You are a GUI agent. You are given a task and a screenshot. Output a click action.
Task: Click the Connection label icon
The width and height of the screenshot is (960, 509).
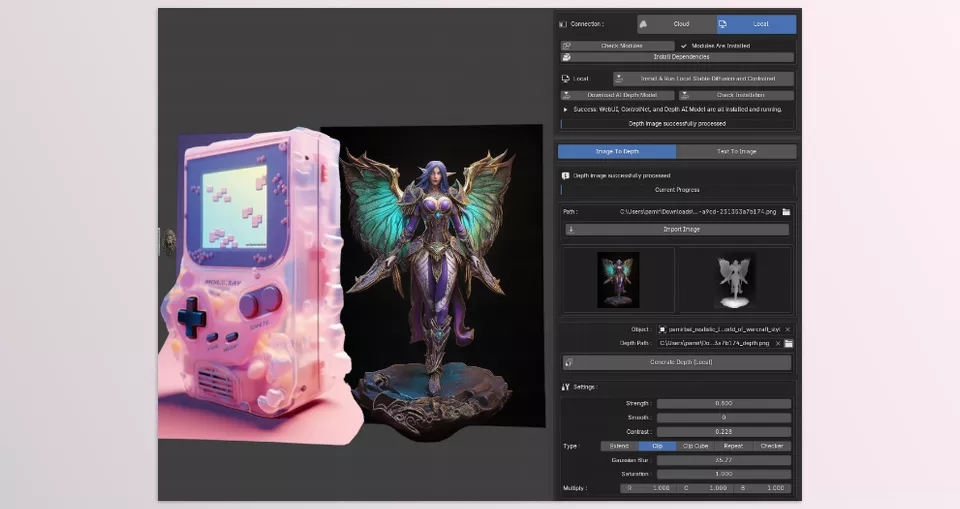(563, 24)
